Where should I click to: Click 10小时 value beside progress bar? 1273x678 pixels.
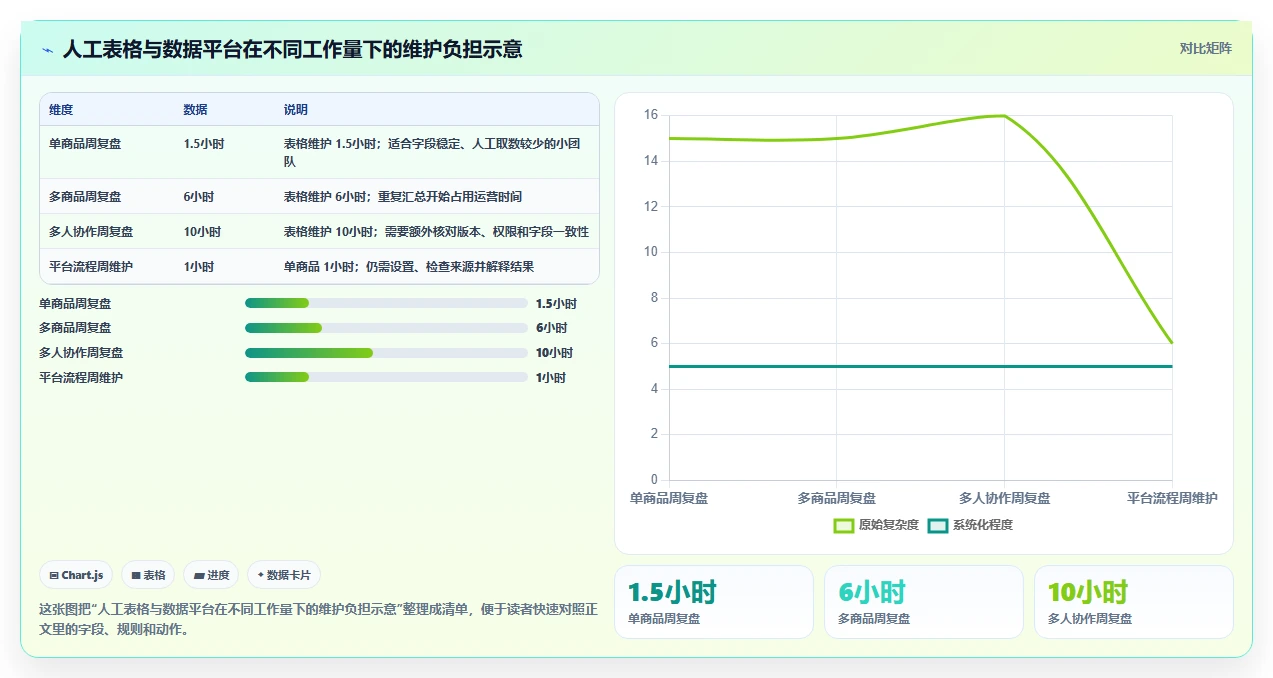click(x=554, y=353)
